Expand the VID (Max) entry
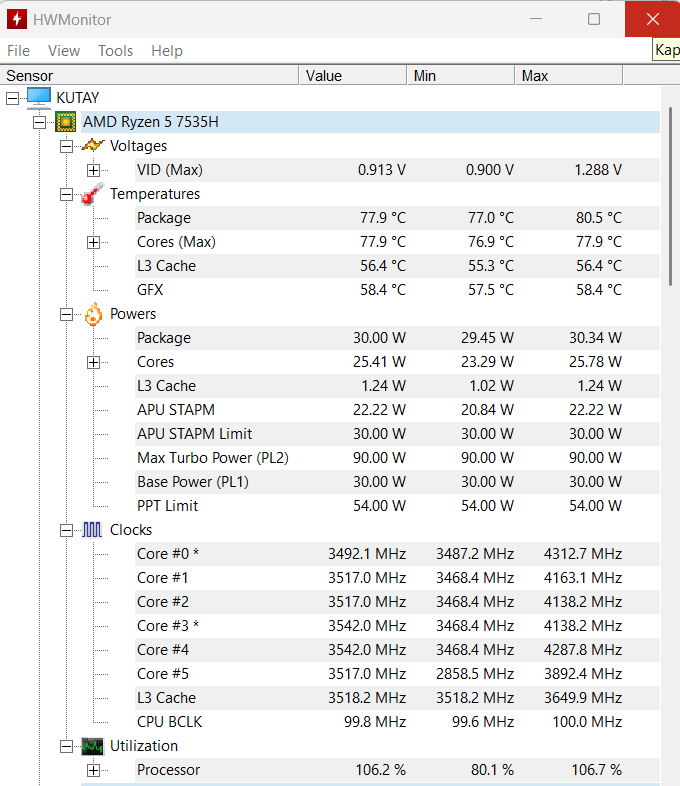Viewport: 680px width, 786px height. click(x=93, y=170)
